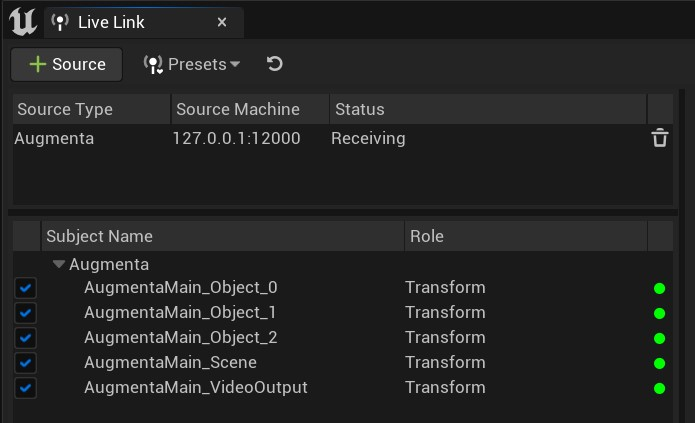Click green status dot for AugmentaMain_Scene
This screenshot has height=423, width=695.
(660, 364)
